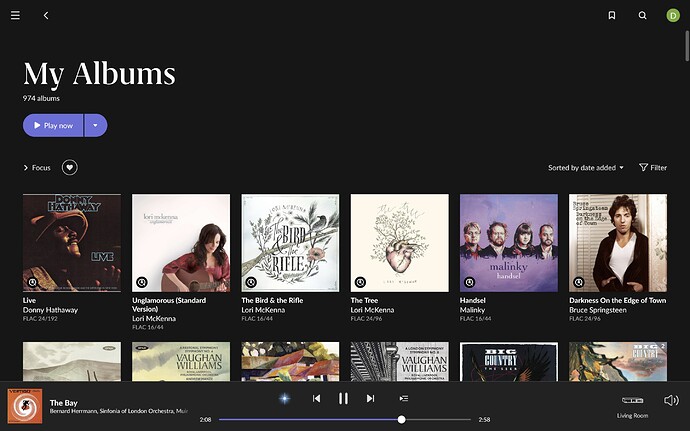Open The Tree album cover

[400, 243]
